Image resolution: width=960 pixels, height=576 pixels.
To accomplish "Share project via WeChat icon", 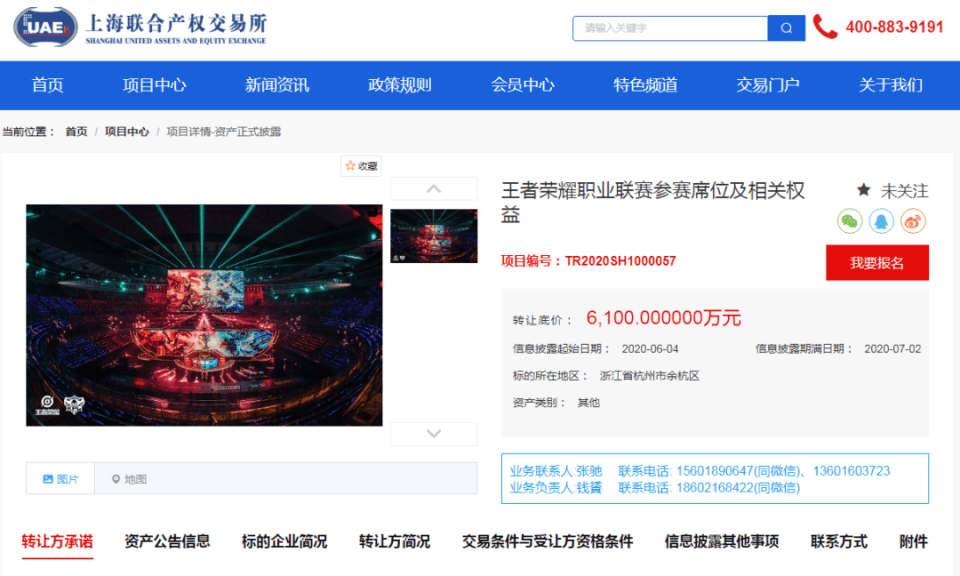I will coord(850,221).
